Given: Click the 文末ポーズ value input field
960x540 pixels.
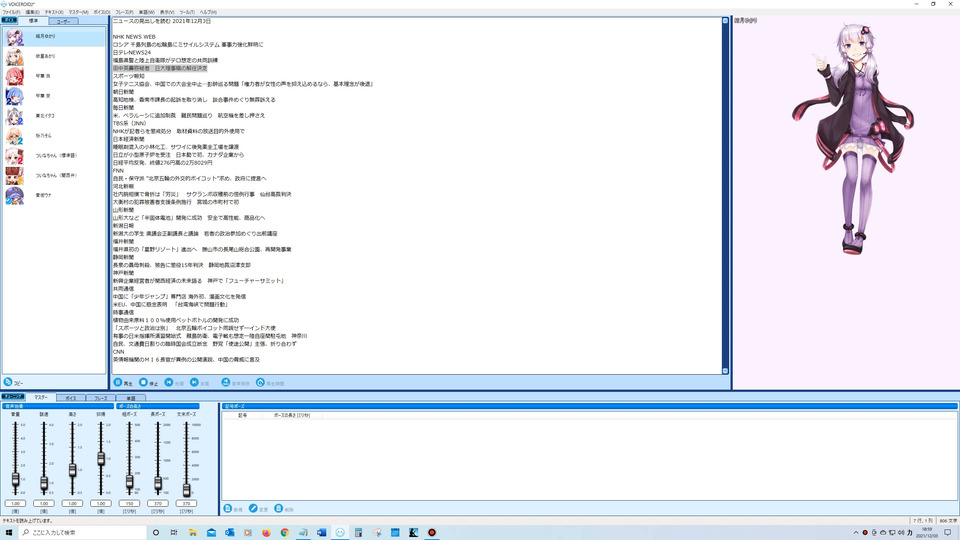Looking at the screenshot, I should (x=186, y=503).
